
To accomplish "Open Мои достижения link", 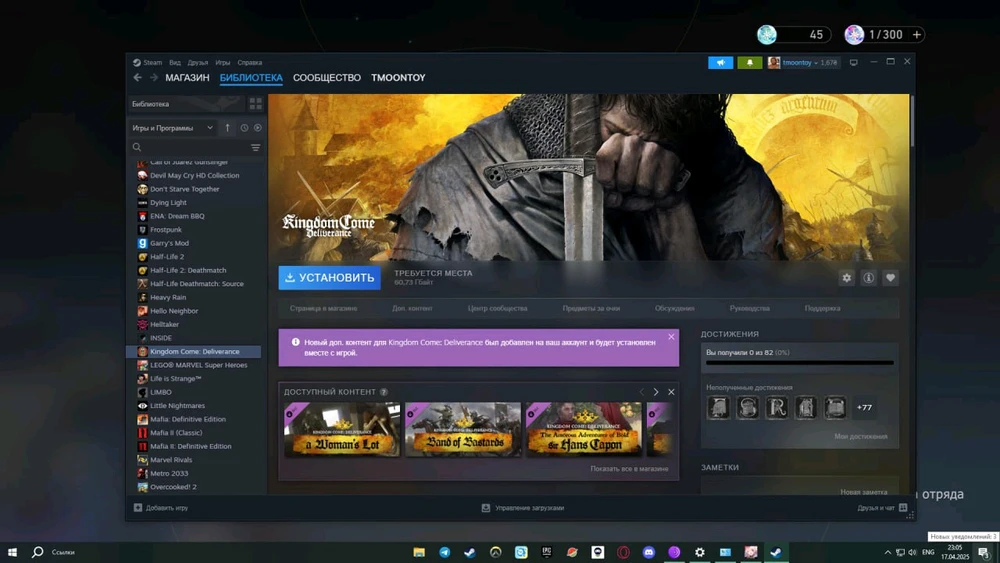I will tap(860, 437).
